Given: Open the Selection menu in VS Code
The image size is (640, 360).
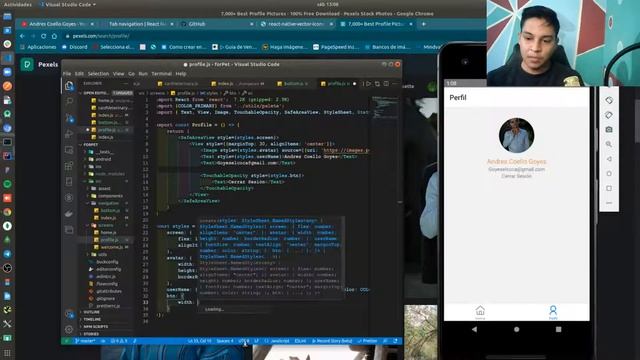Looking at the screenshot, I should (x=98, y=74).
